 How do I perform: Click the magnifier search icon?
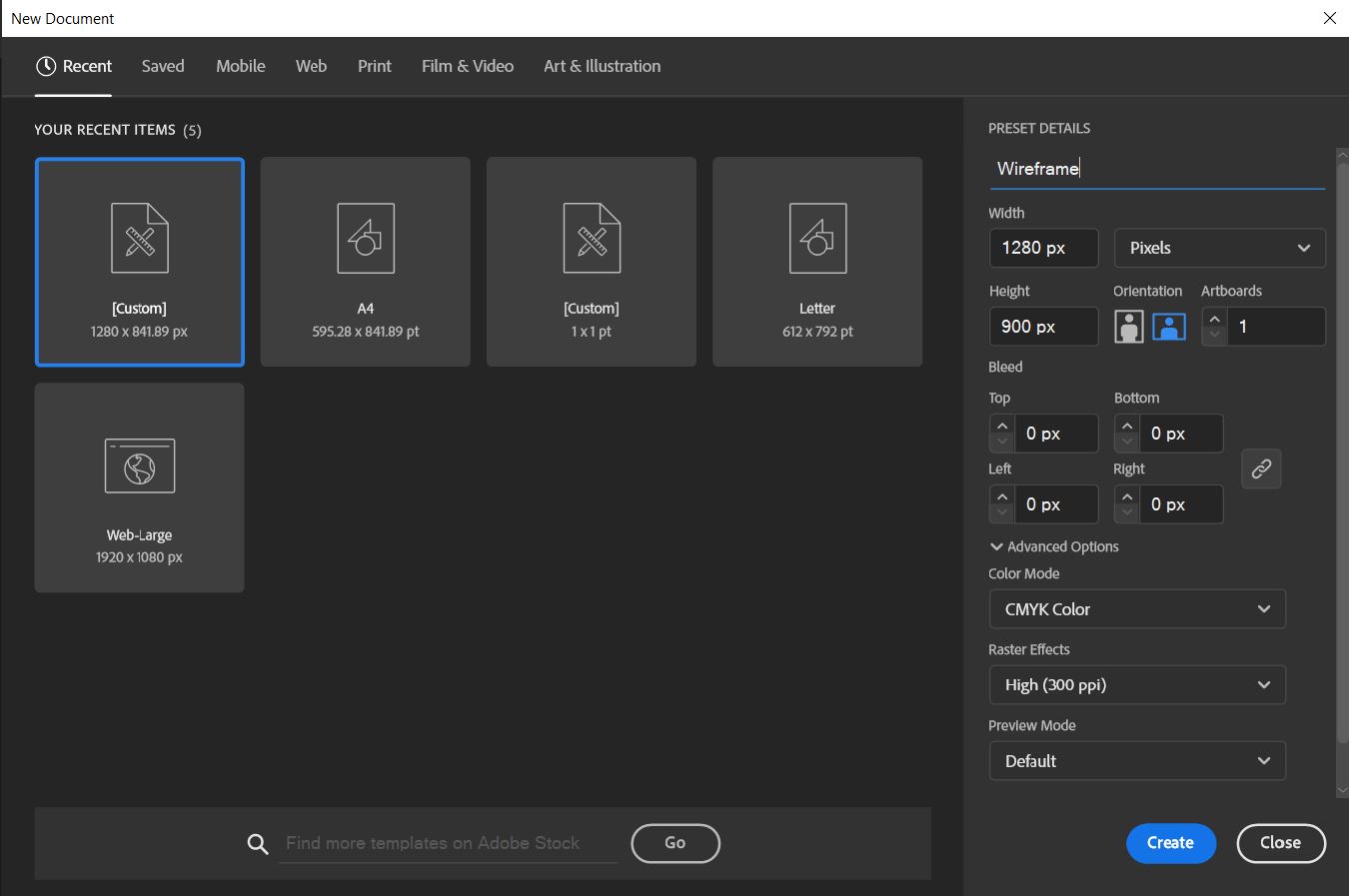[258, 844]
